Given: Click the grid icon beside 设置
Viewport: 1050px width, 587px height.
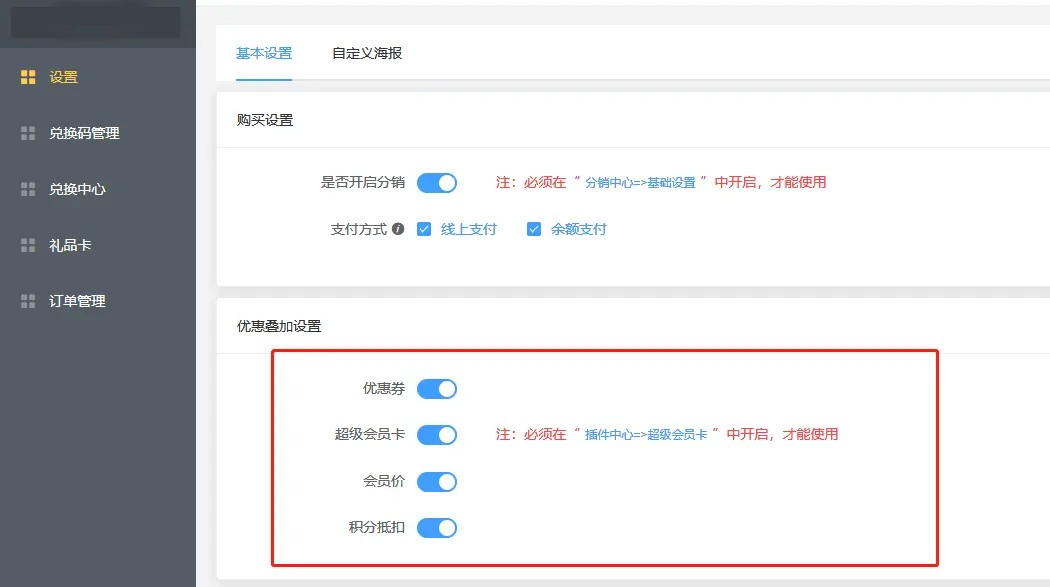Looking at the screenshot, I should coord(28,77).
